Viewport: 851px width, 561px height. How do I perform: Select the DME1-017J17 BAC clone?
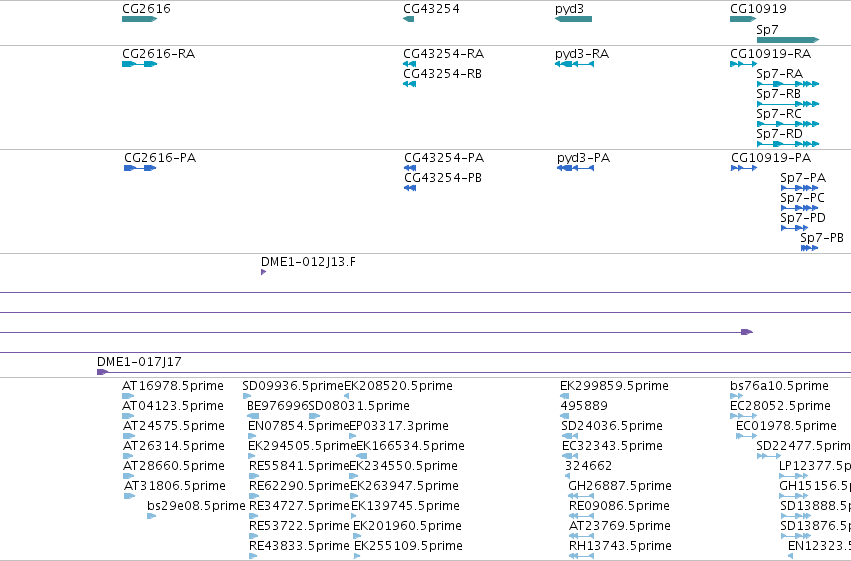click(474, 372)
